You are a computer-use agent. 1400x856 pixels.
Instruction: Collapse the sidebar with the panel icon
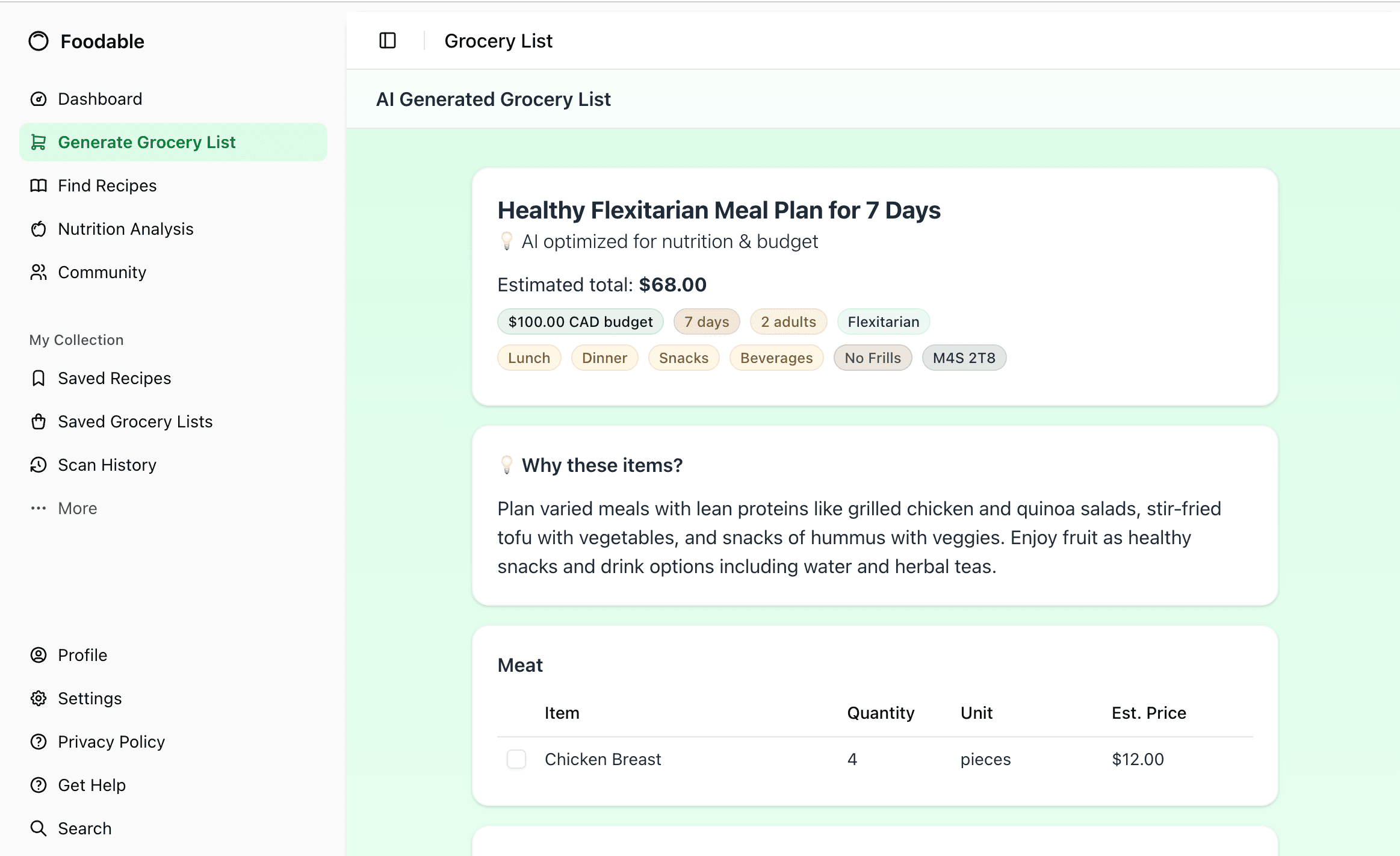point(387,40)
